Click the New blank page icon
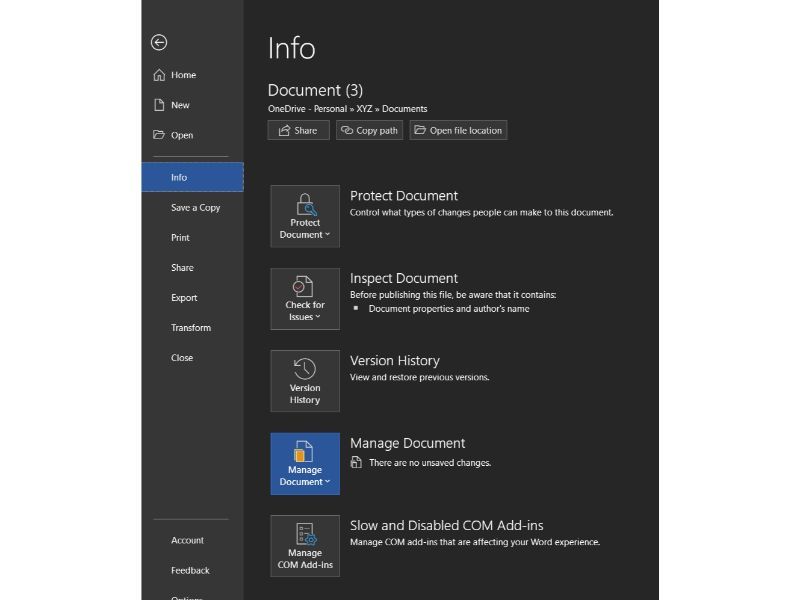The image size is (800, 600). (x=159, y=105)
